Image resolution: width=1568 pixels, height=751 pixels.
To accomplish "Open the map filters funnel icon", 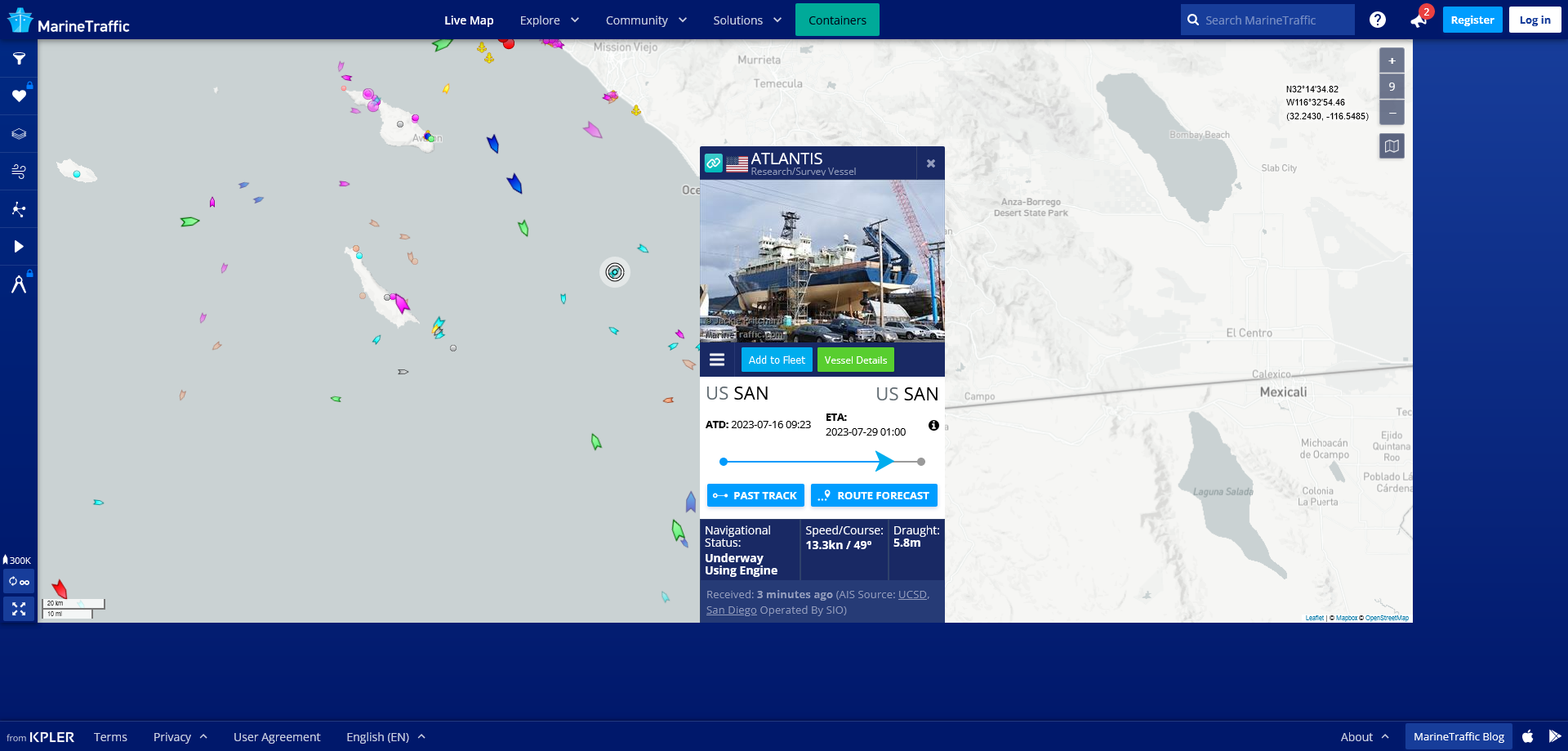I will (x=19, y=59).
